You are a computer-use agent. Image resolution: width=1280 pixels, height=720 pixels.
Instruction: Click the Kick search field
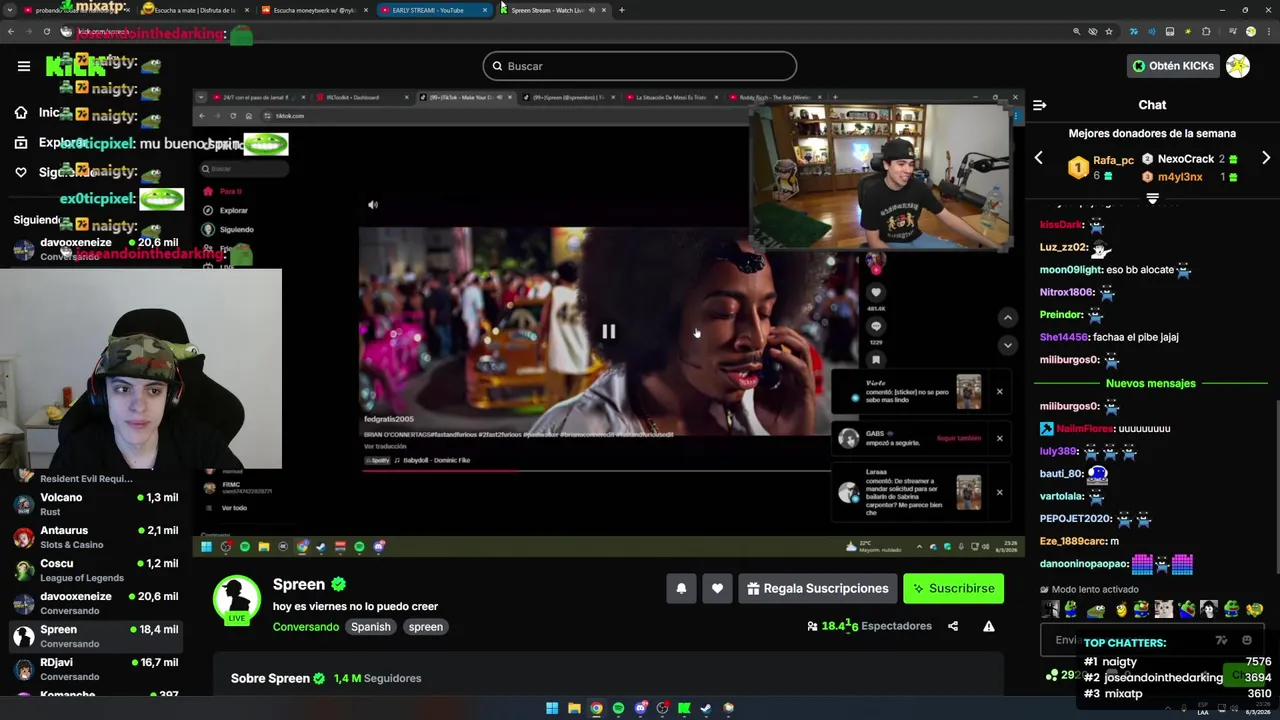click(x=640, y=66)
